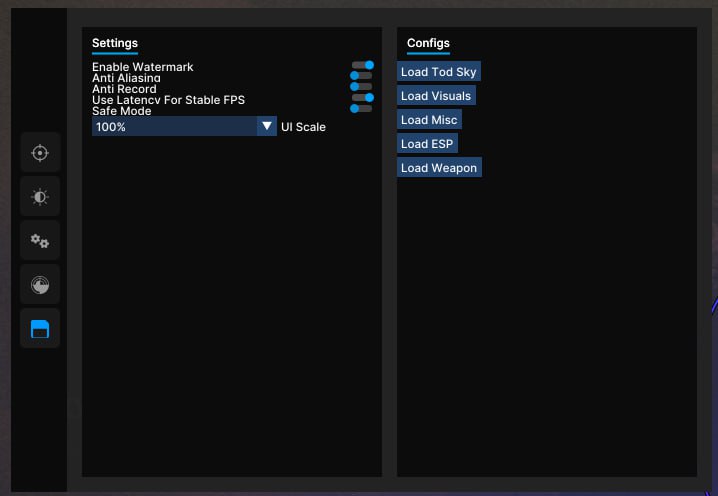The image size is (718, 496).
Task: Click the Load Weapon button
Action: point(439,168)
